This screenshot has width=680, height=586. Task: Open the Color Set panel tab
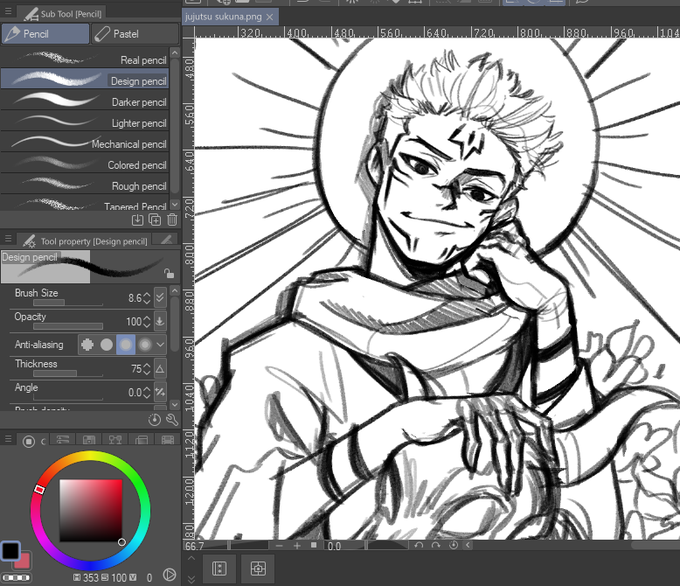[89, 440]
